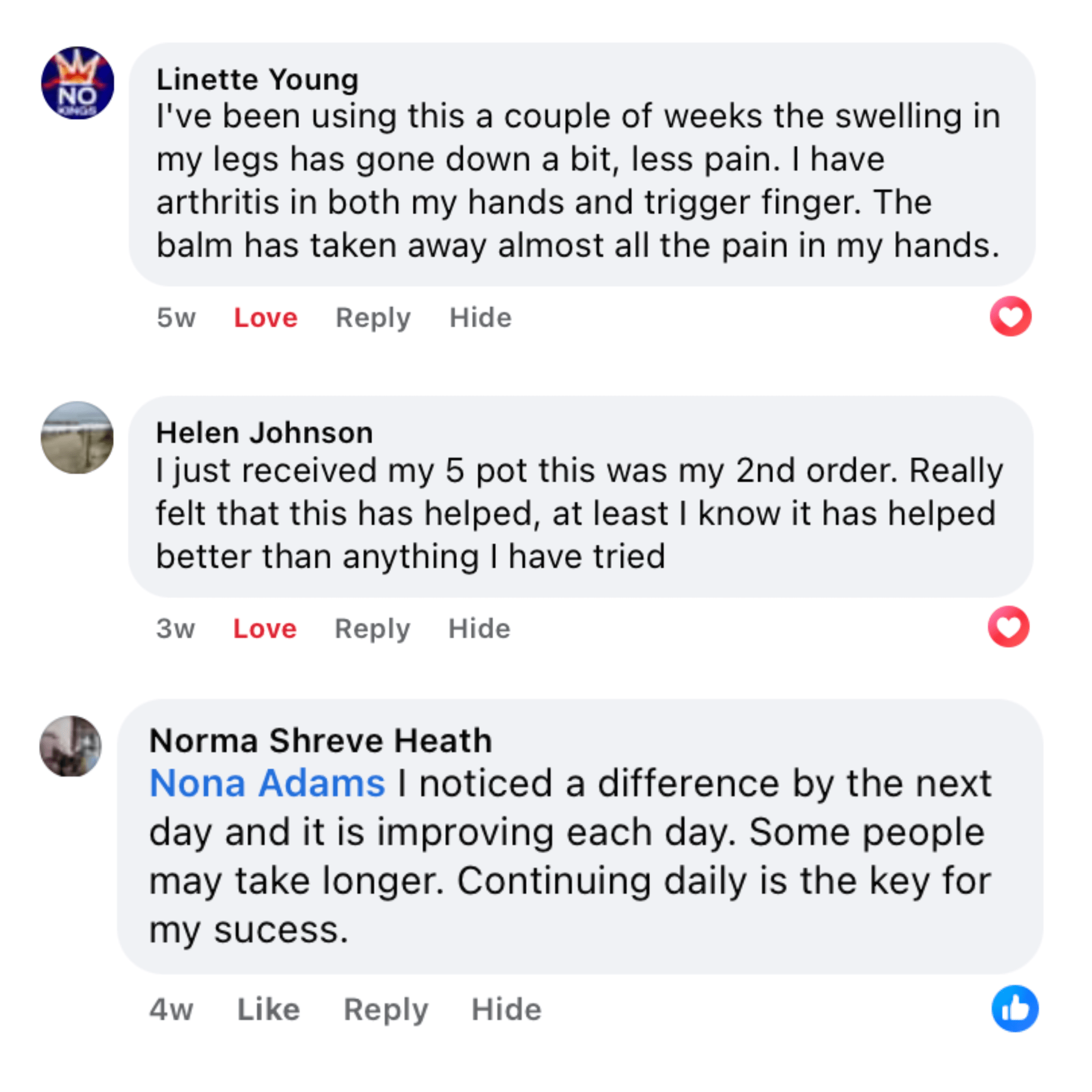1092x1092 pixels.
Task: Click Norma Shreve Heath's profile avatar
Action: pyautogui.click(x=71, y=746)
